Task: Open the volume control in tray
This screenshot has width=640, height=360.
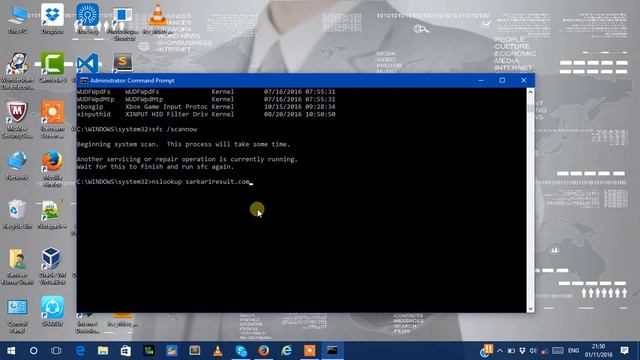Action: click(x=533, y=351)
